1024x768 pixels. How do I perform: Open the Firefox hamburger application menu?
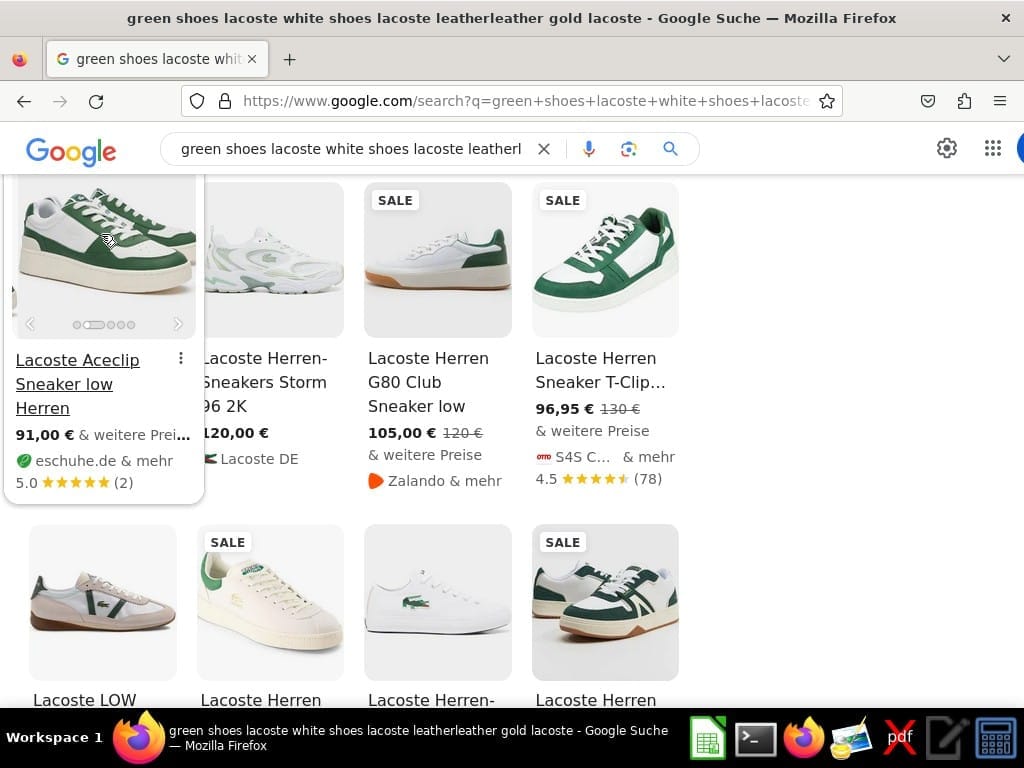coord(1000,101)
